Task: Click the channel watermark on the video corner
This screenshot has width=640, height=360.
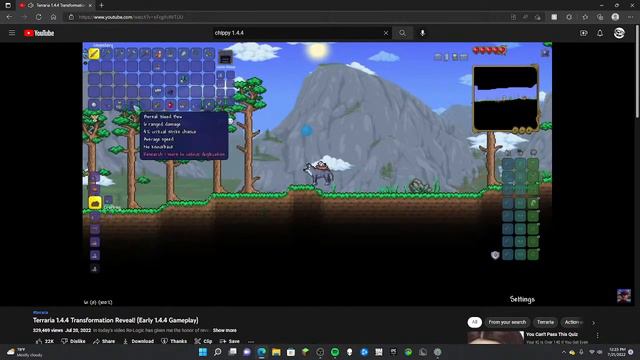Action: pyautogui.click(x=624, y=296)
